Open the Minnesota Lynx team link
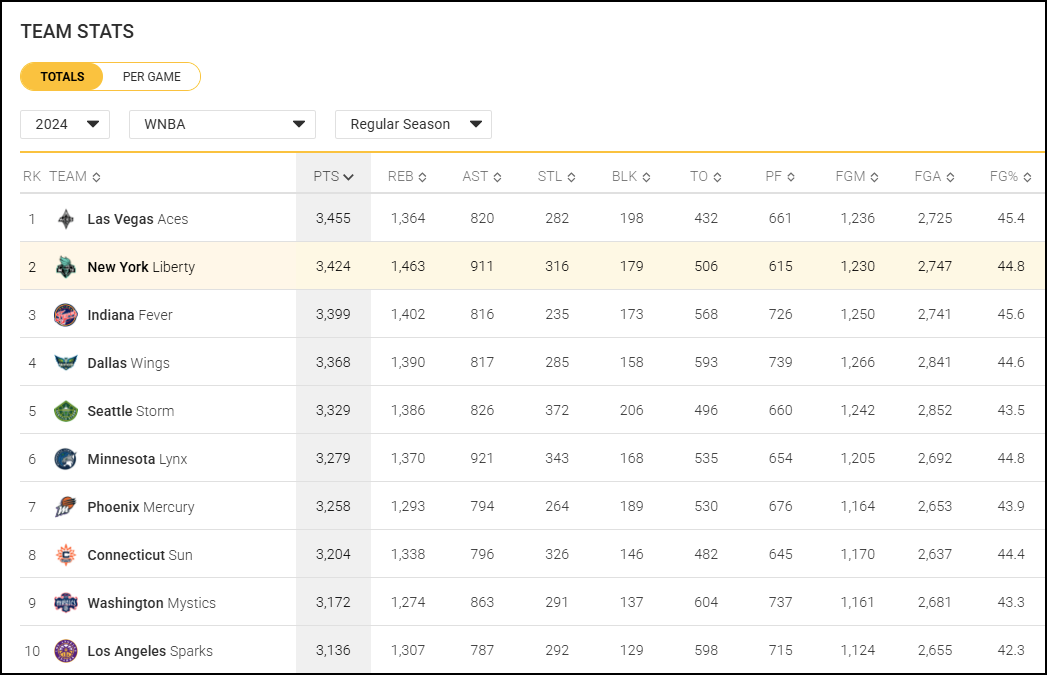Image resolution: width=1047 pixels, height=675 pixels. pyautogui.click(x=137, y=459)
